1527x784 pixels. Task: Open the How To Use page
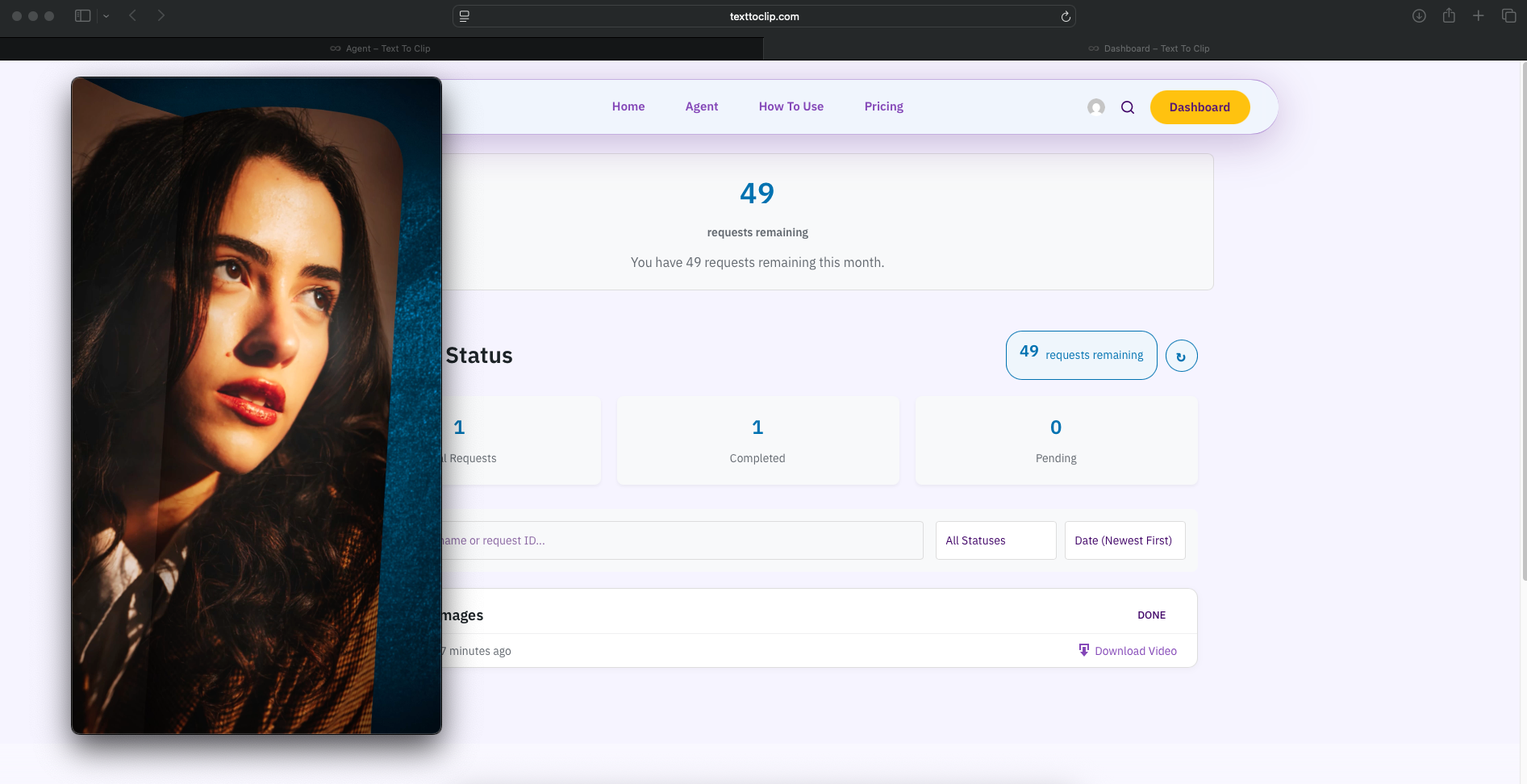(x=791, y=106)
